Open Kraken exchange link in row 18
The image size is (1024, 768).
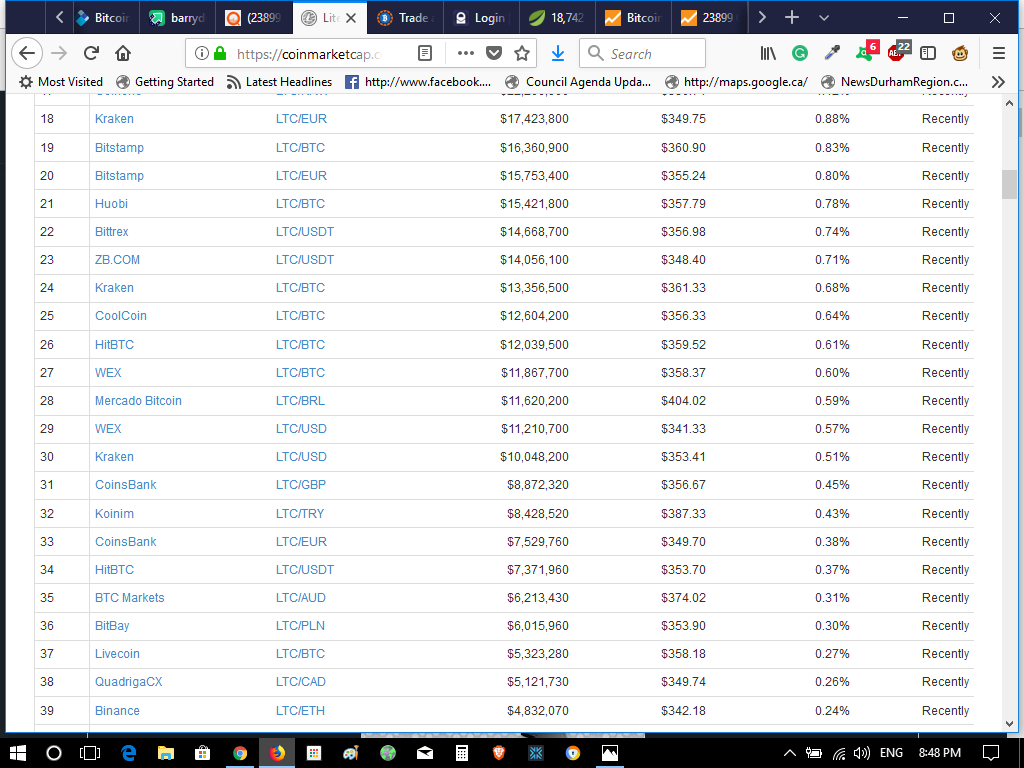click(x=114, y=119)
